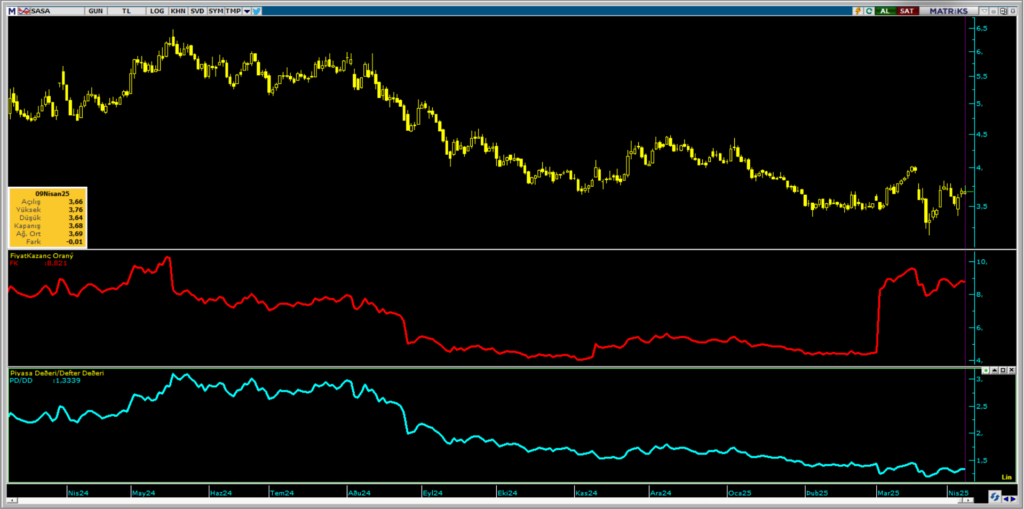Open the dropdown arrow after TMP
Image resolution: width=1024 pixels, height=509 pixels.
pyautogui.click(x=245, y=10)
